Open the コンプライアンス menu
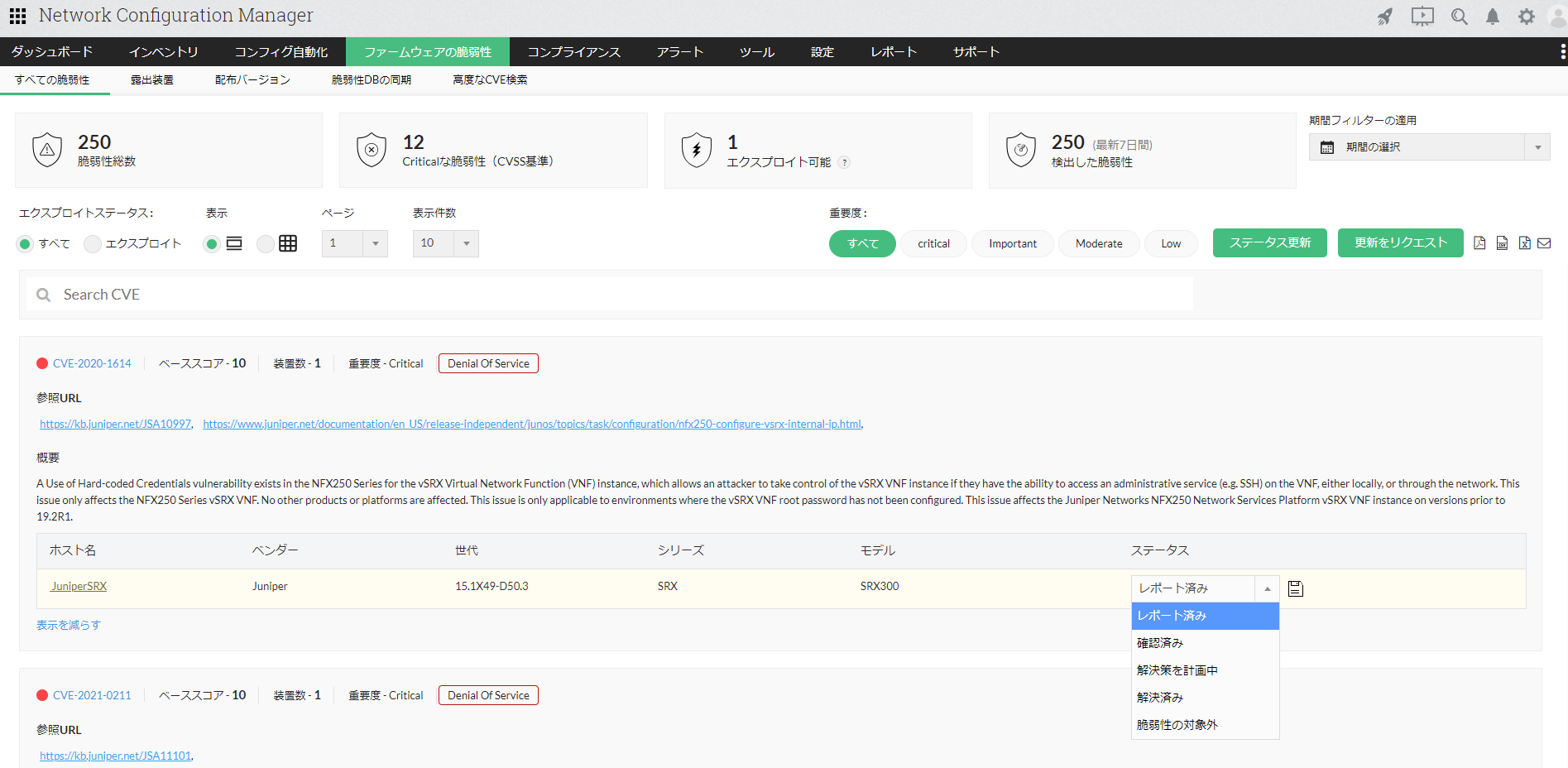 click(573, 52)
